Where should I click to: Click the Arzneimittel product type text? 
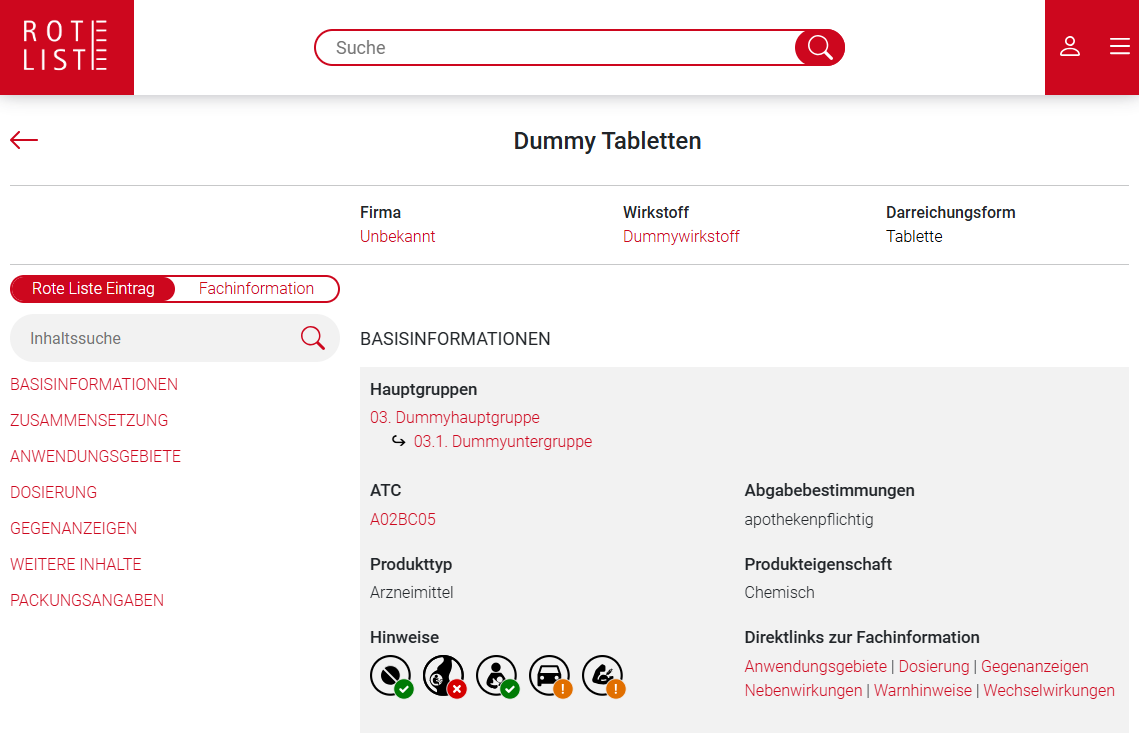411,593
